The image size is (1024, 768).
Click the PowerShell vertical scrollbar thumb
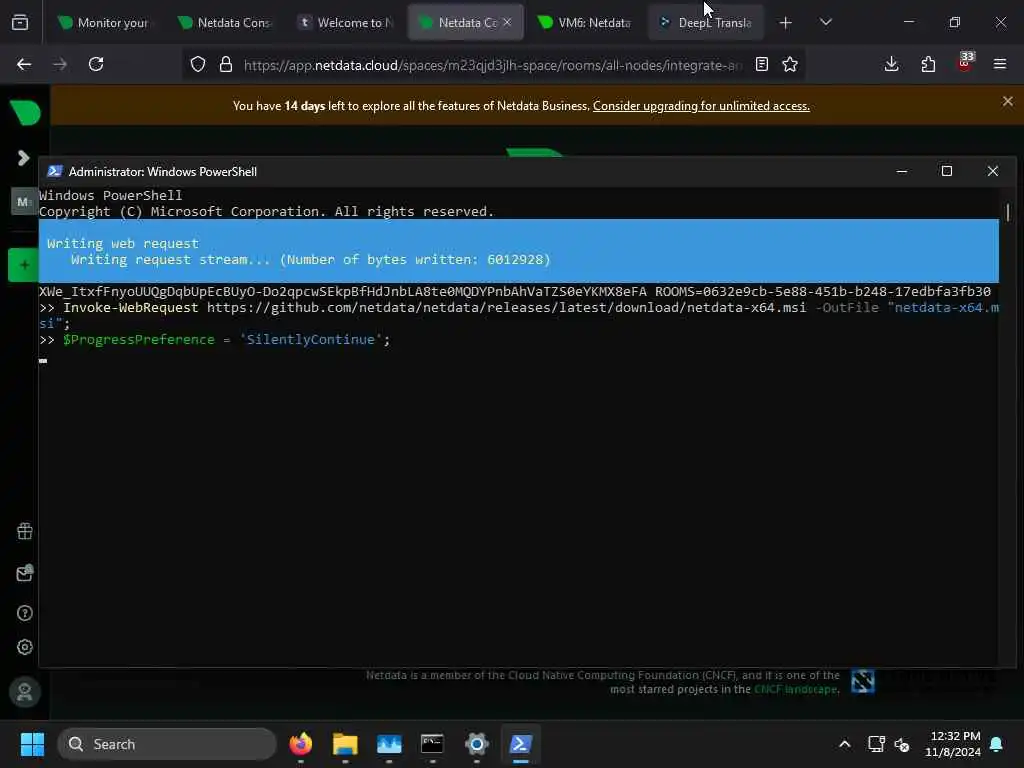[x=1008, y=212]
